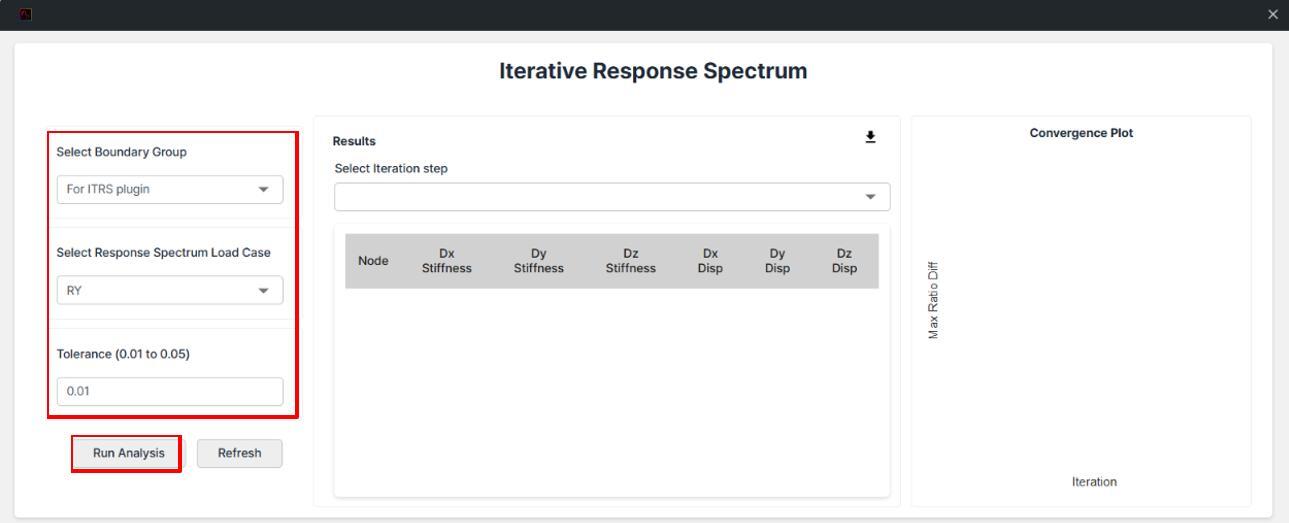Click the Iteration axis label
Image resolution: width=1289 pixels, height=523 pixels.
pos(1094,482)
